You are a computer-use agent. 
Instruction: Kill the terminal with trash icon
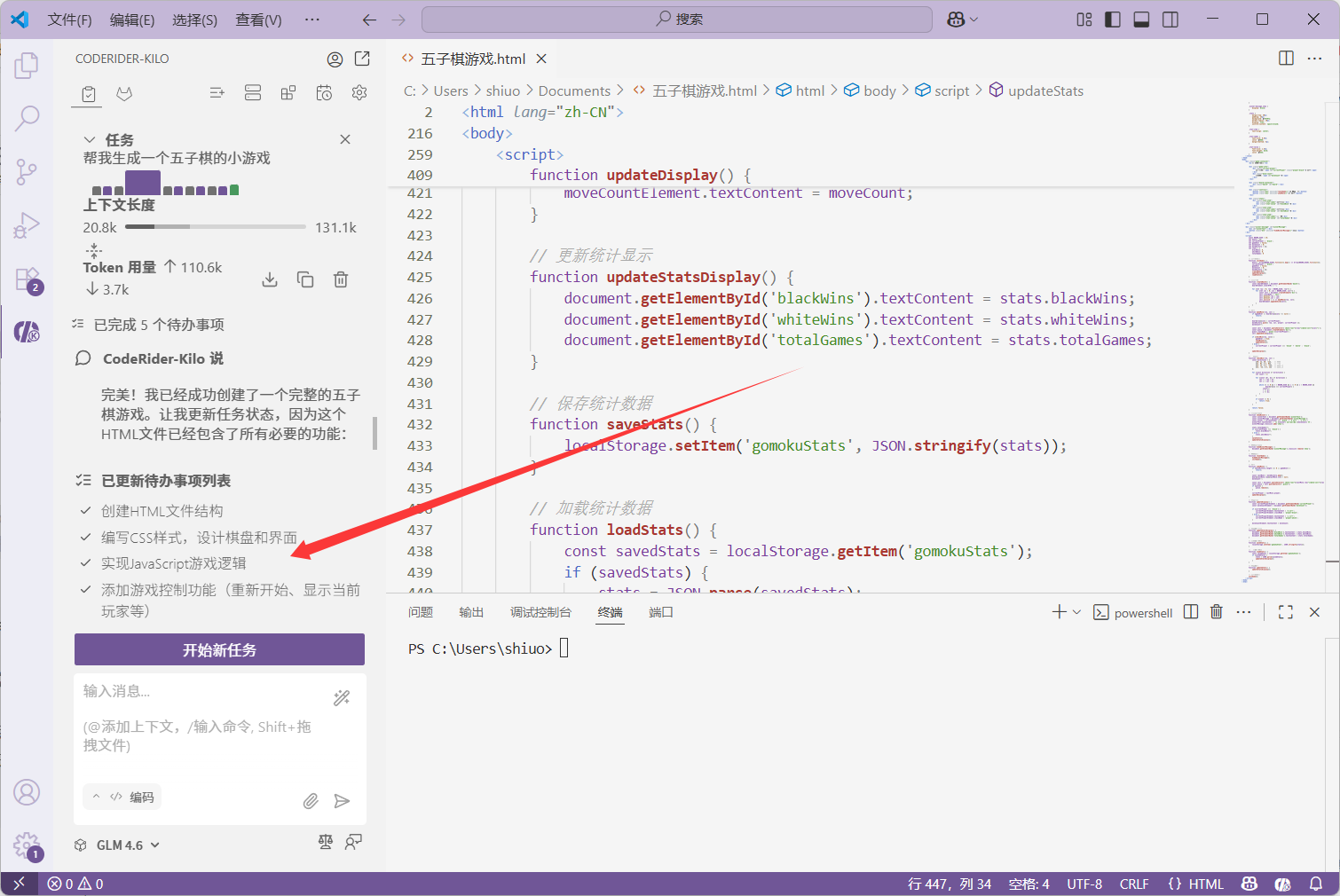coord(1217,612)
